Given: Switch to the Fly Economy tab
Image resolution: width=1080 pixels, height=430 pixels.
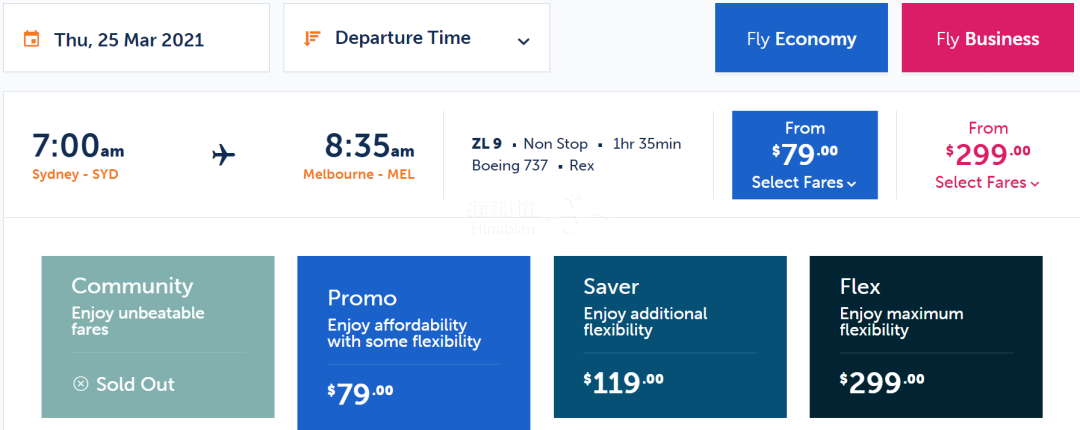Looking at the screenshot, I should tap(801, 38).
